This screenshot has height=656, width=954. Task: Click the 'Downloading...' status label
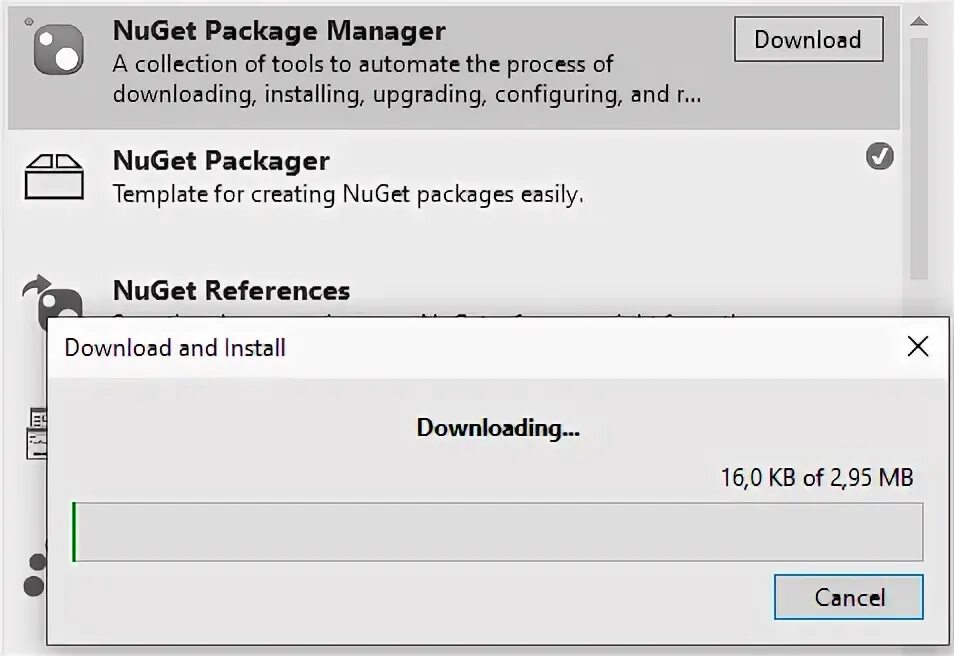point(498,428)
